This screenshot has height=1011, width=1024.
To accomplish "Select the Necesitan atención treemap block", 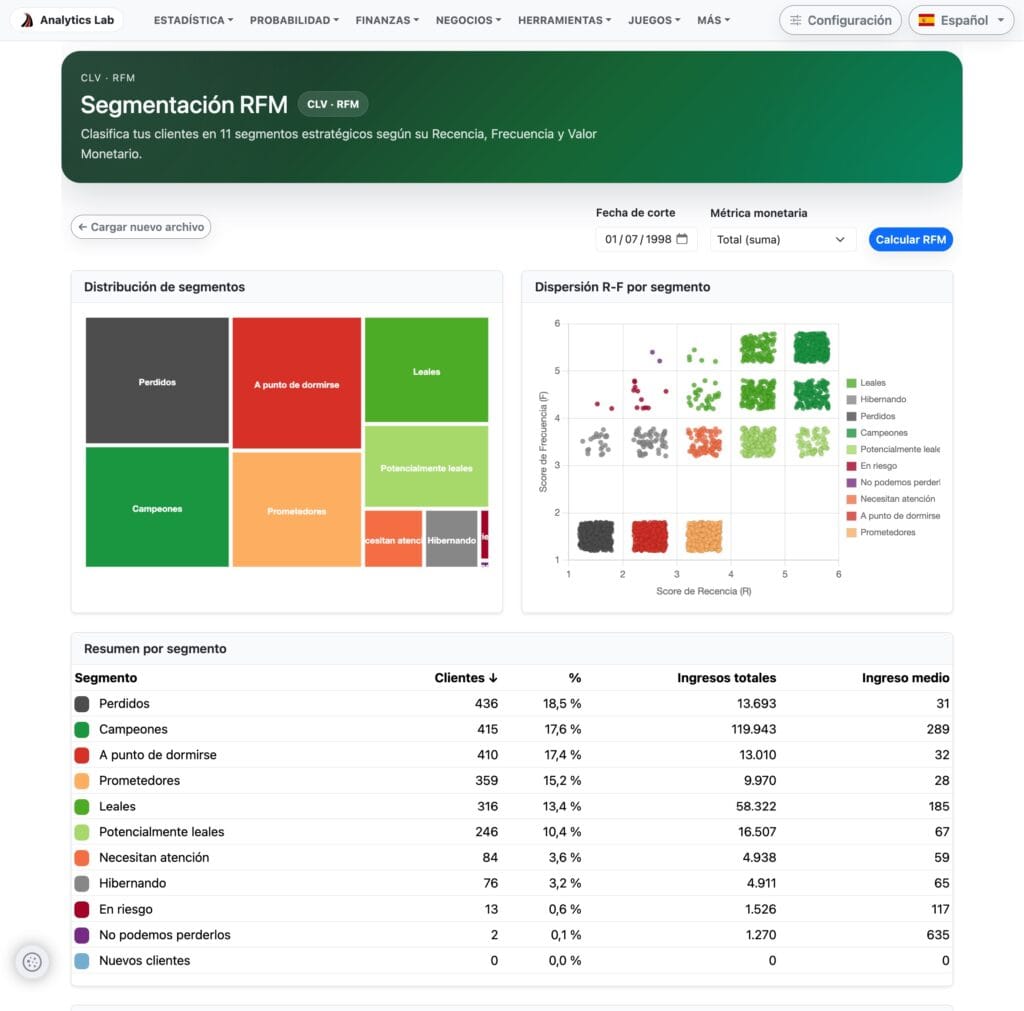I will [393, 539].
